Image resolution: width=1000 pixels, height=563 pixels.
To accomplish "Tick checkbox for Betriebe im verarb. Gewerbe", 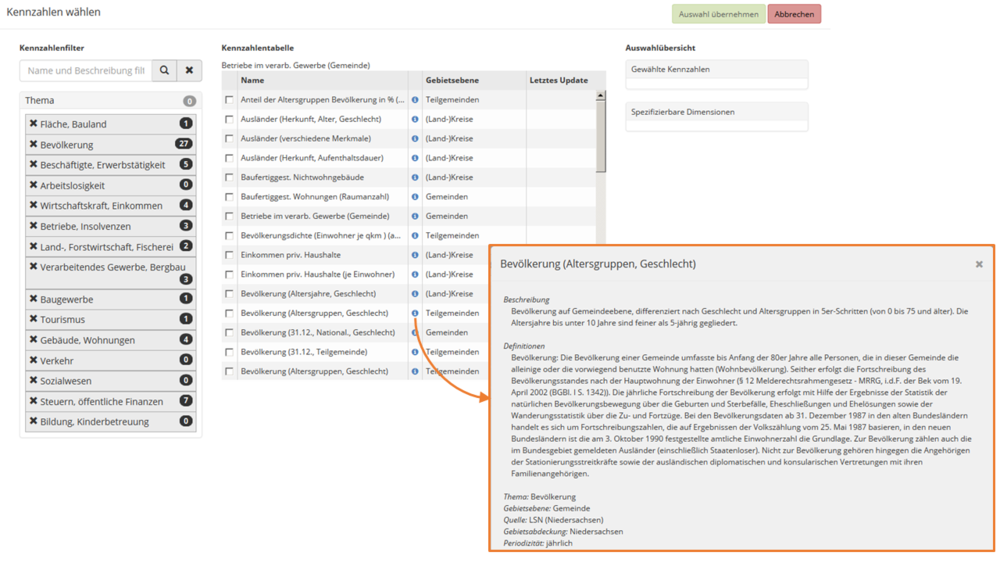I will point(229,217).
